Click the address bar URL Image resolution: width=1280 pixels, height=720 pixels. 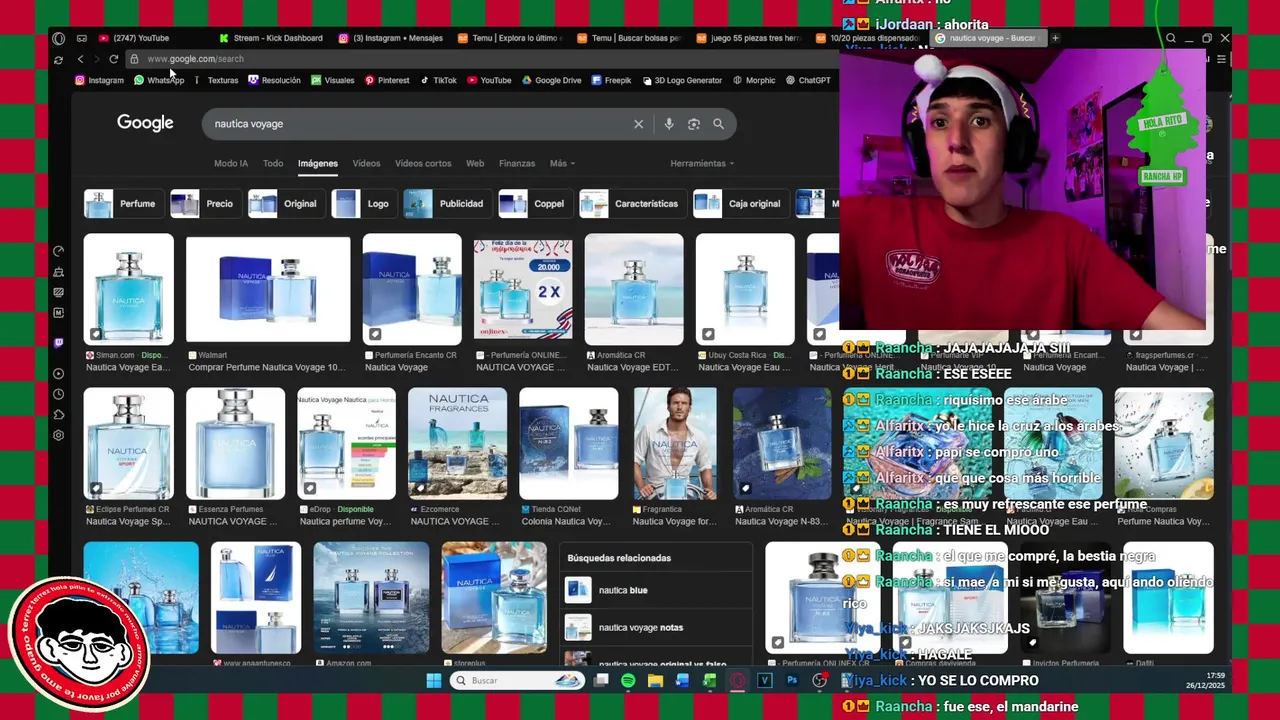pos(196,59)
